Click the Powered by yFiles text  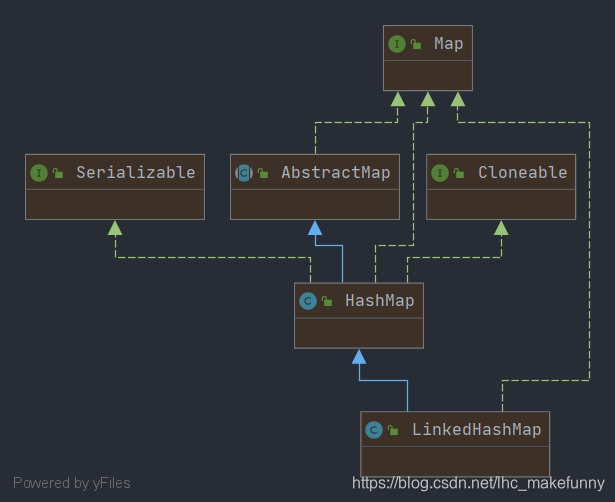tap(72, 483)
